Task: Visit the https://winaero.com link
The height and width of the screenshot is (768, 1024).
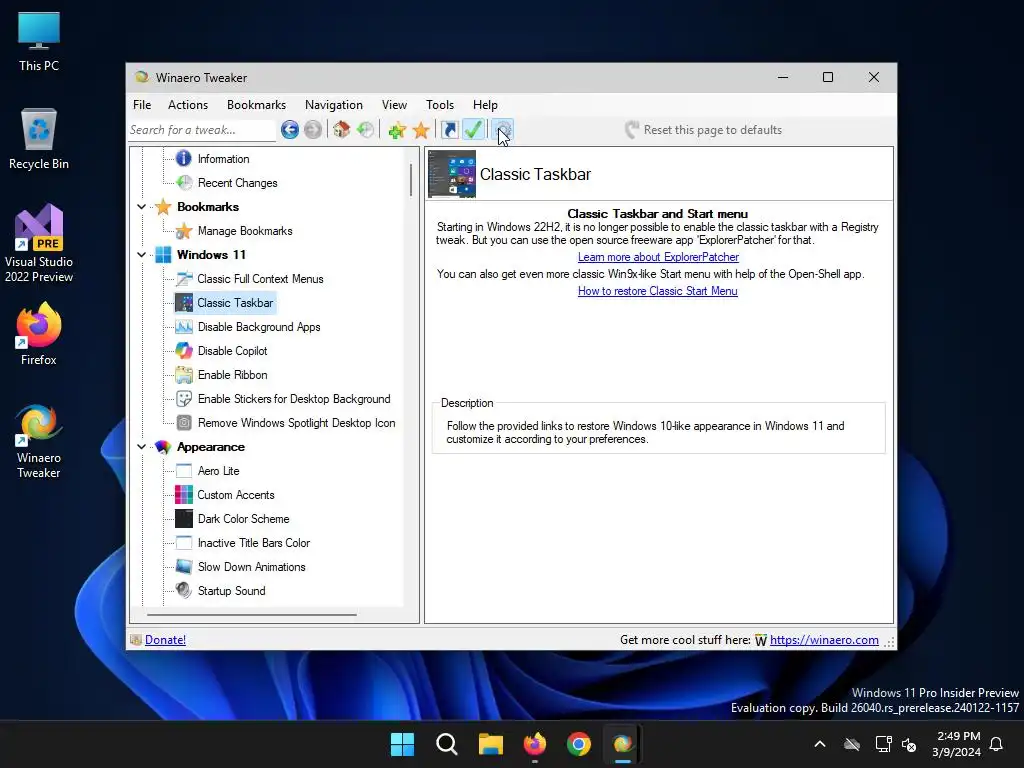Action: [824, 640]
